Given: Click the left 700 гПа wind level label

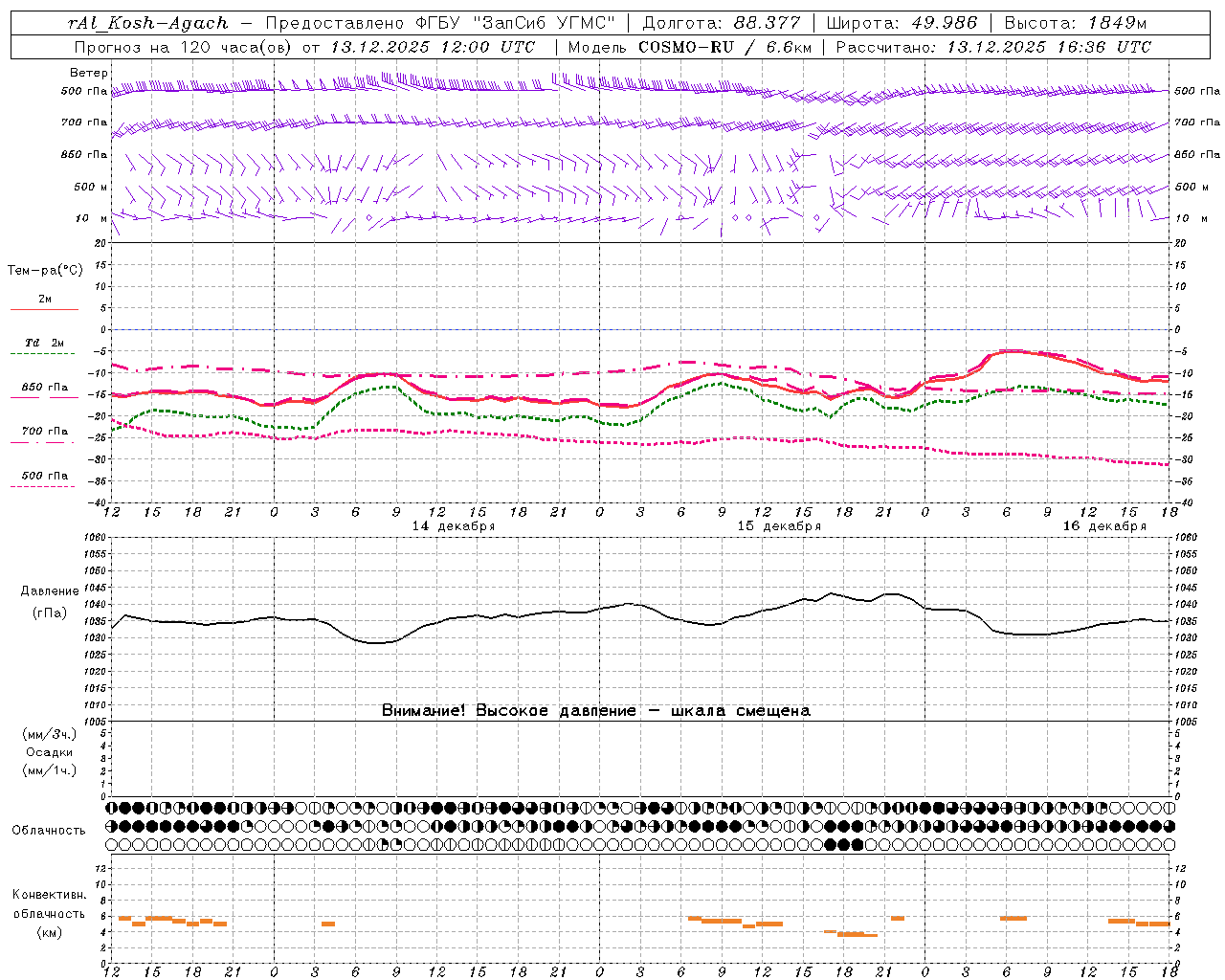Looking at the screenshot, I should coord(84,122).
